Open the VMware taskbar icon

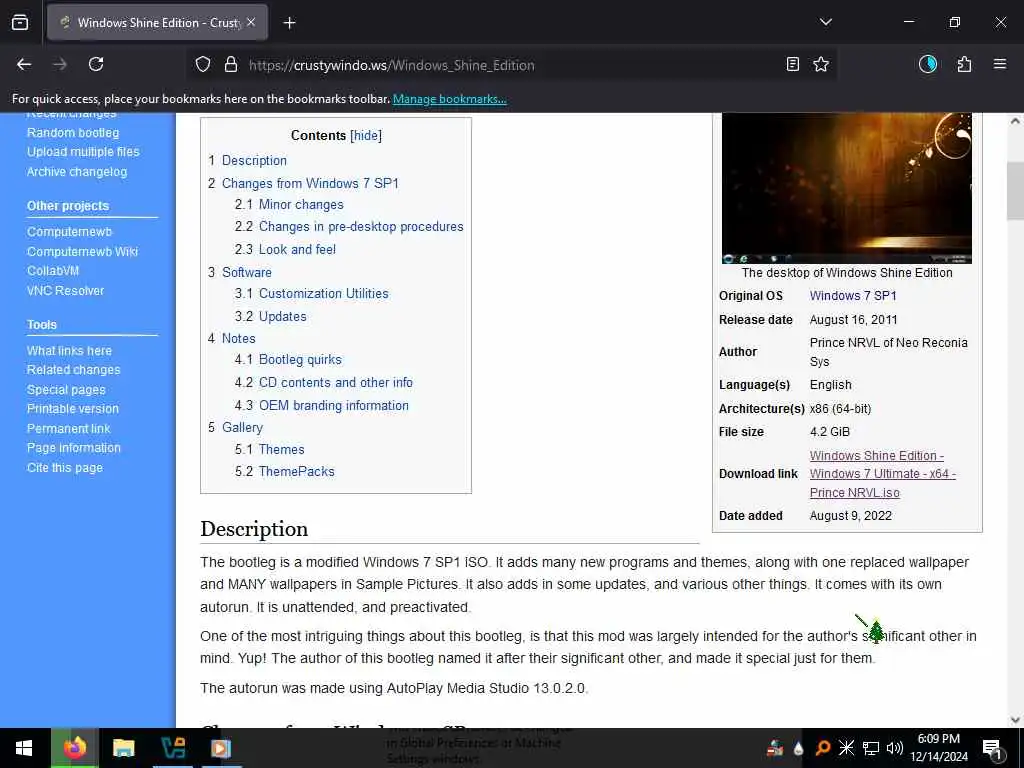point(172,748)
